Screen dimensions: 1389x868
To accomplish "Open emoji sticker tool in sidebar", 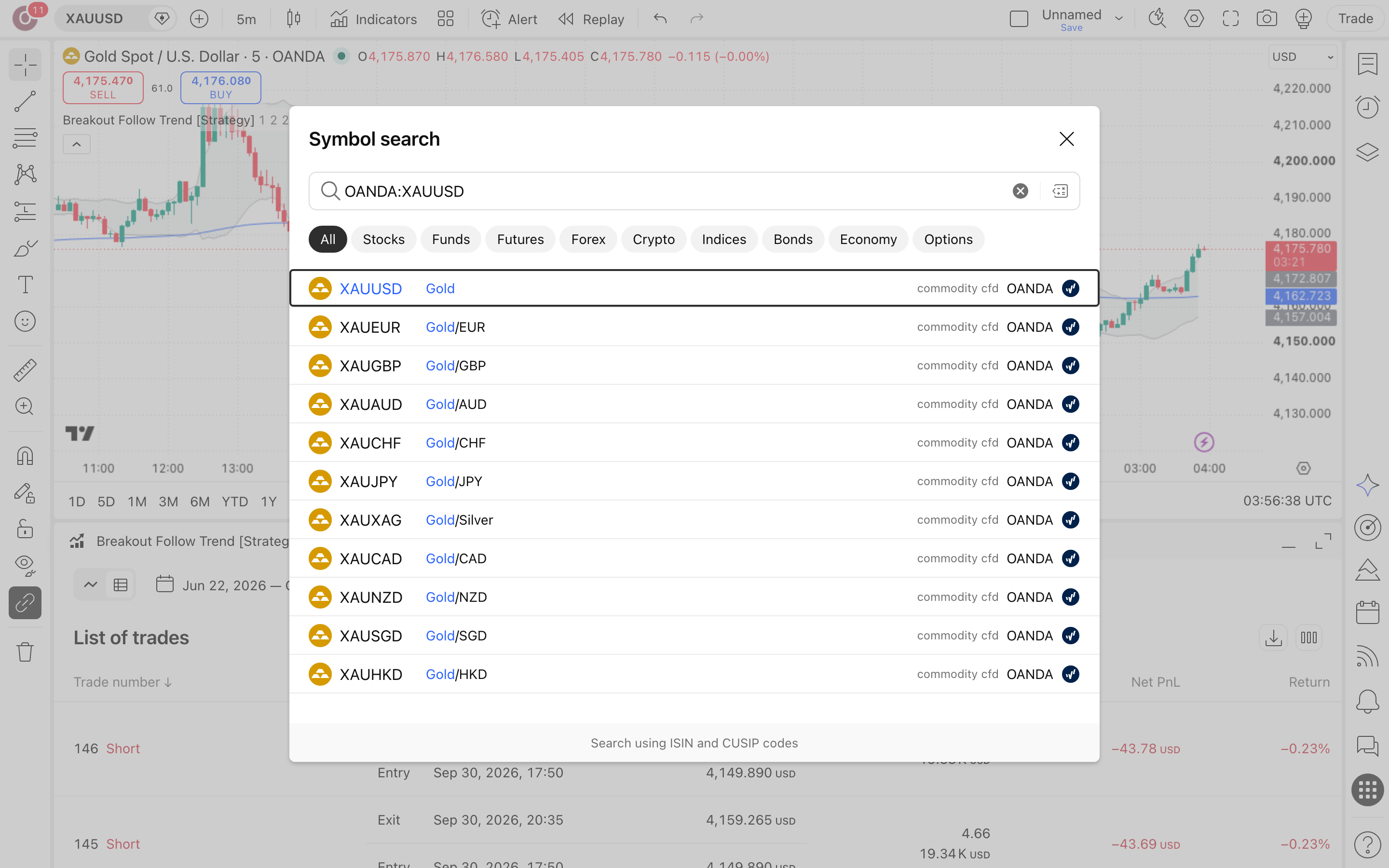I will tap(25, 322).
